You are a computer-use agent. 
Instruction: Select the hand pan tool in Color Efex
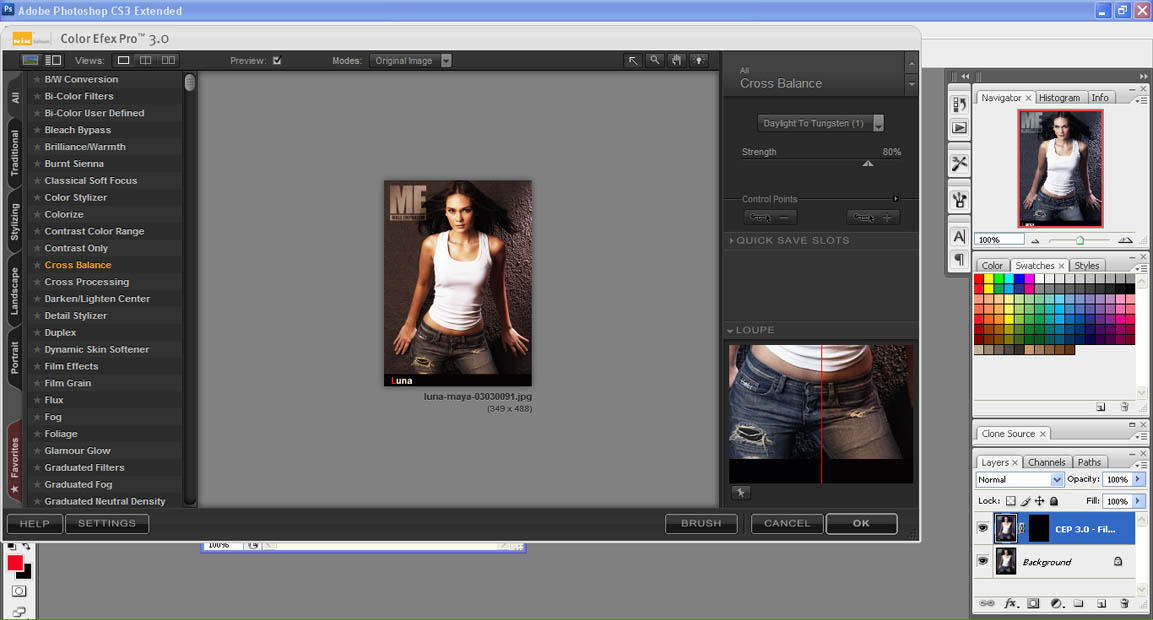click(677, 60)
